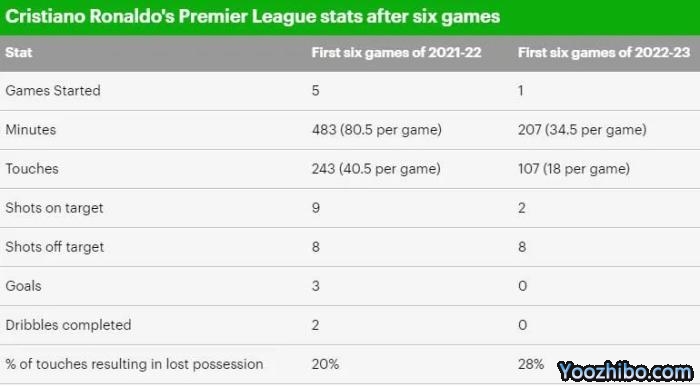Select the 107 (18 per game) value

pos(574,169)
